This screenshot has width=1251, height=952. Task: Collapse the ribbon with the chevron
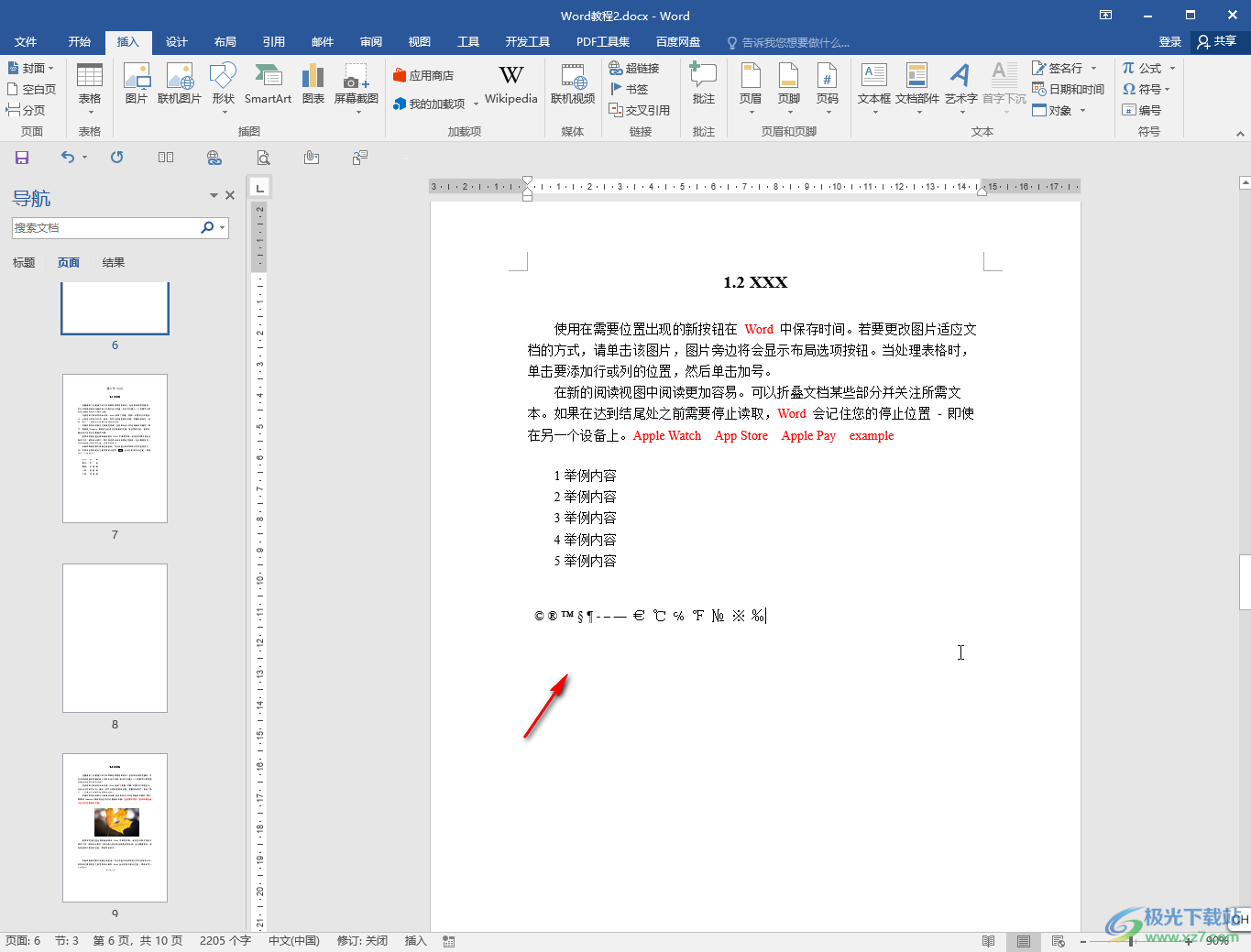(x=1240, y=134)
